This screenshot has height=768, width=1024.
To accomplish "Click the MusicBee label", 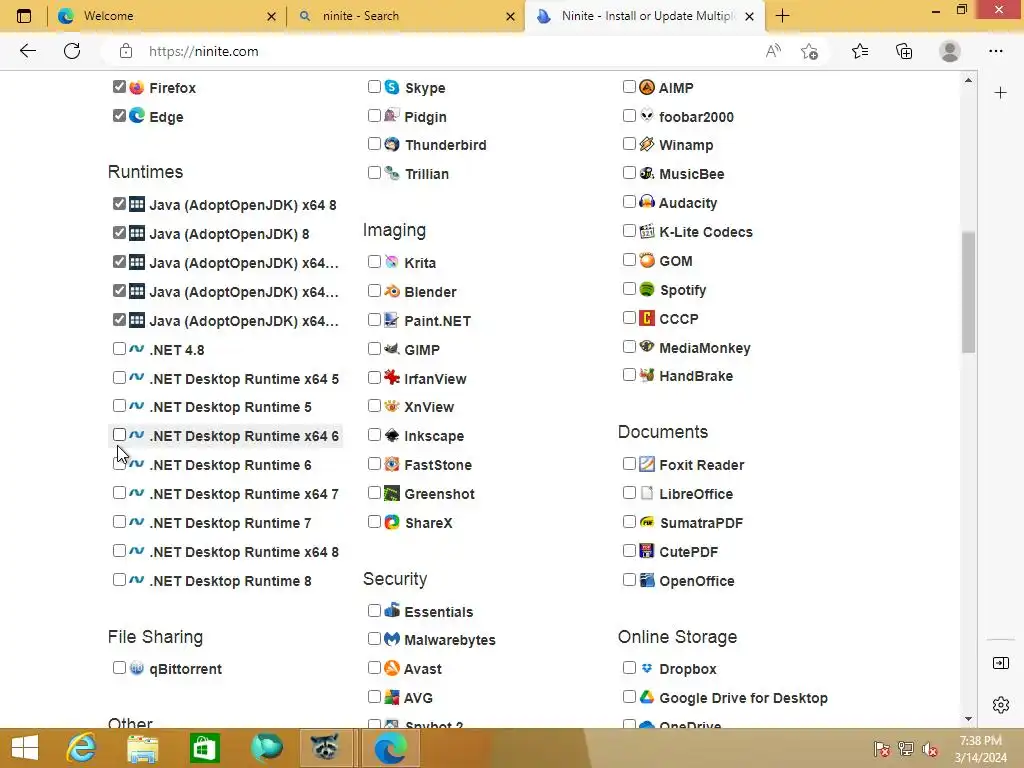I will [x=692, y=174].
